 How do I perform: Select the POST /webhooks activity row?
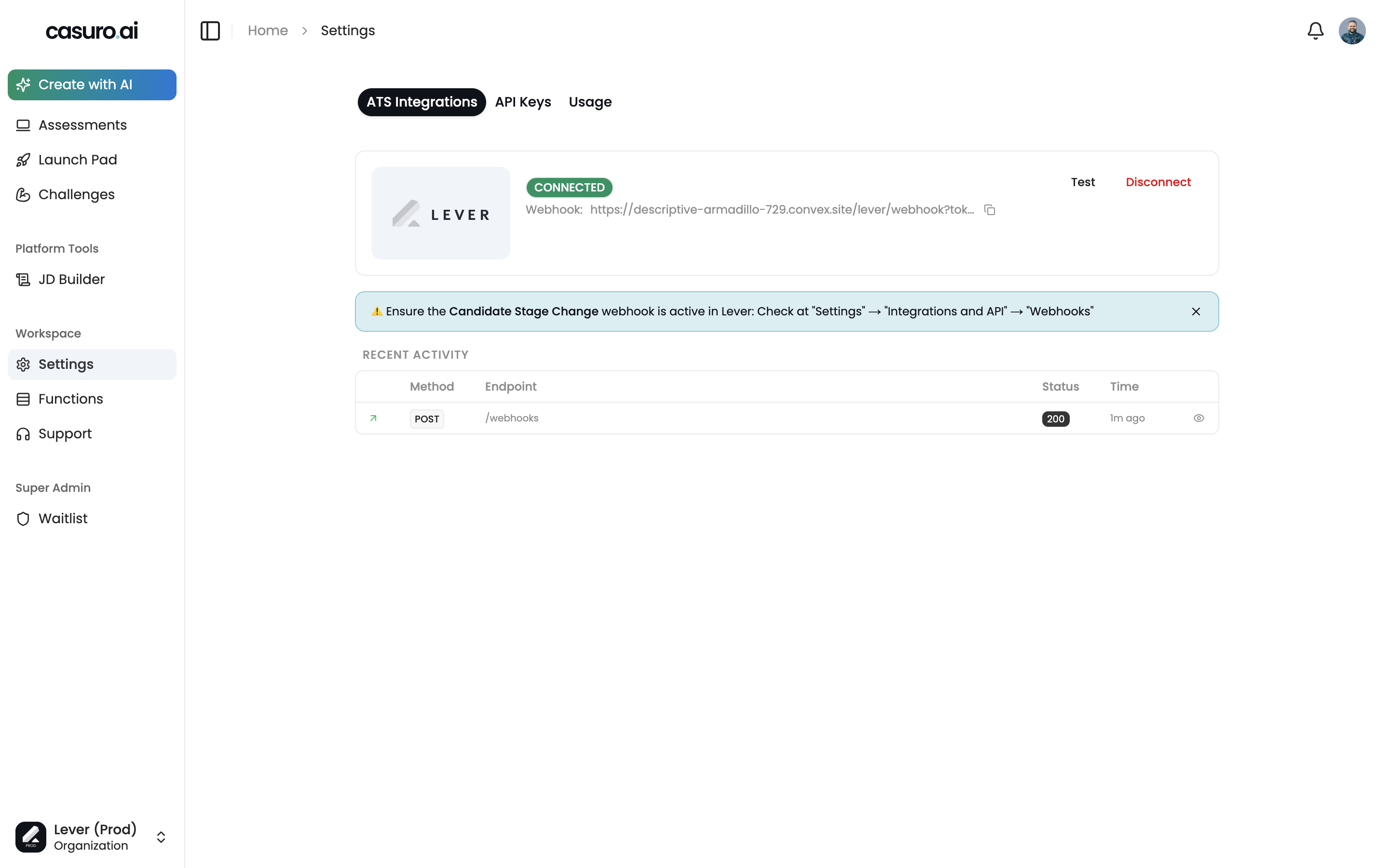click(x=746, y=419)
